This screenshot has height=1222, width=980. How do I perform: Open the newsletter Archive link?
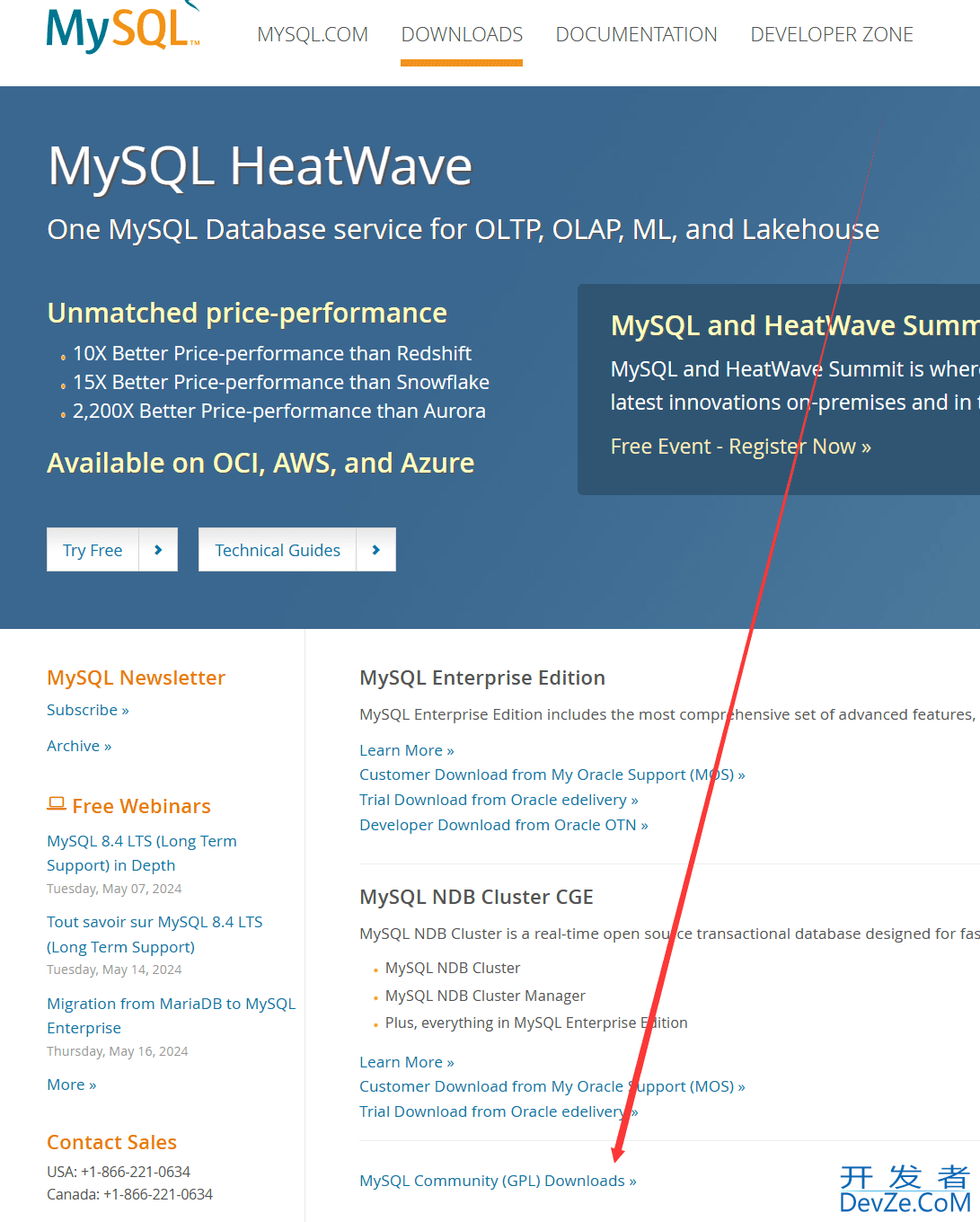tap(79, 746)
